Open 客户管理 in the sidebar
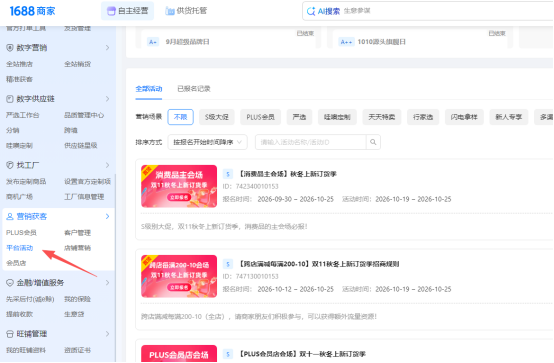 point(77,233)
